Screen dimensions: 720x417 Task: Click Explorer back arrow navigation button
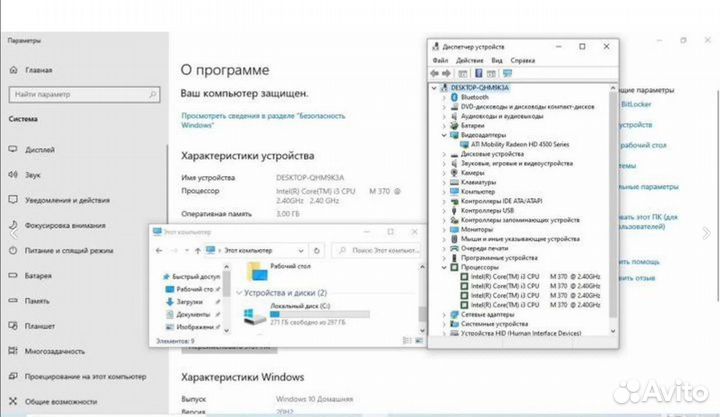(x=159, y=250)
